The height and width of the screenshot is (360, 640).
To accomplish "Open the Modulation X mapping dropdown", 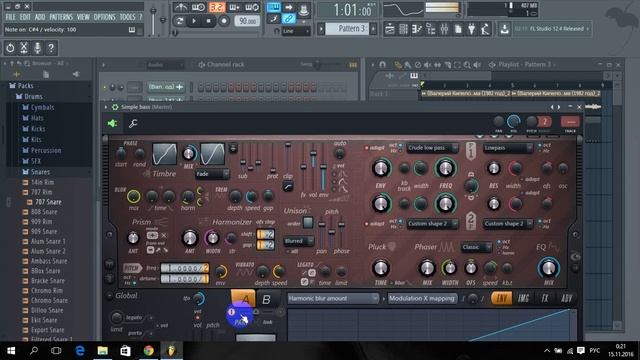I will (422, 299).
